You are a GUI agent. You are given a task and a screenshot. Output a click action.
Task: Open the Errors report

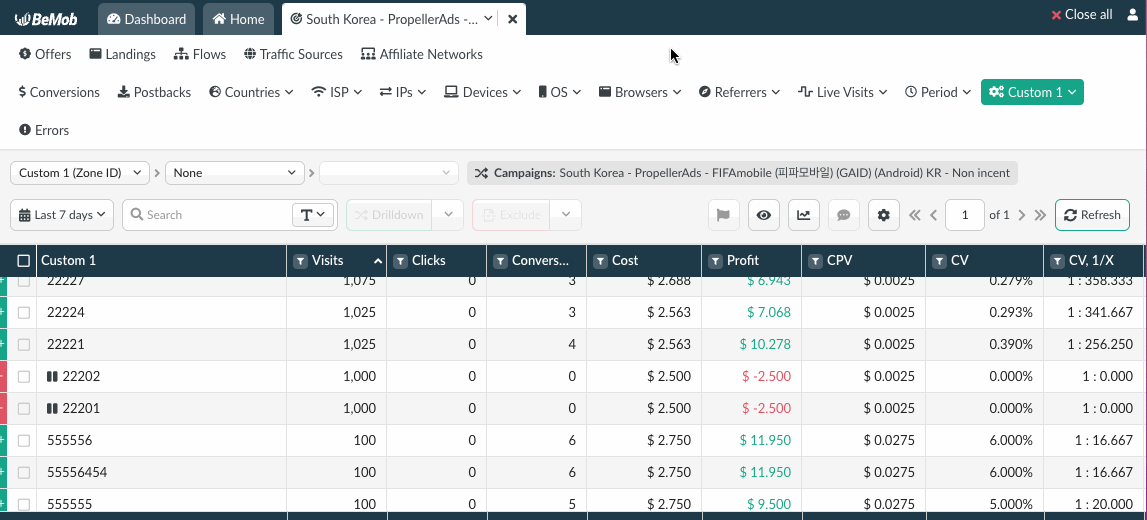point(44,130)
